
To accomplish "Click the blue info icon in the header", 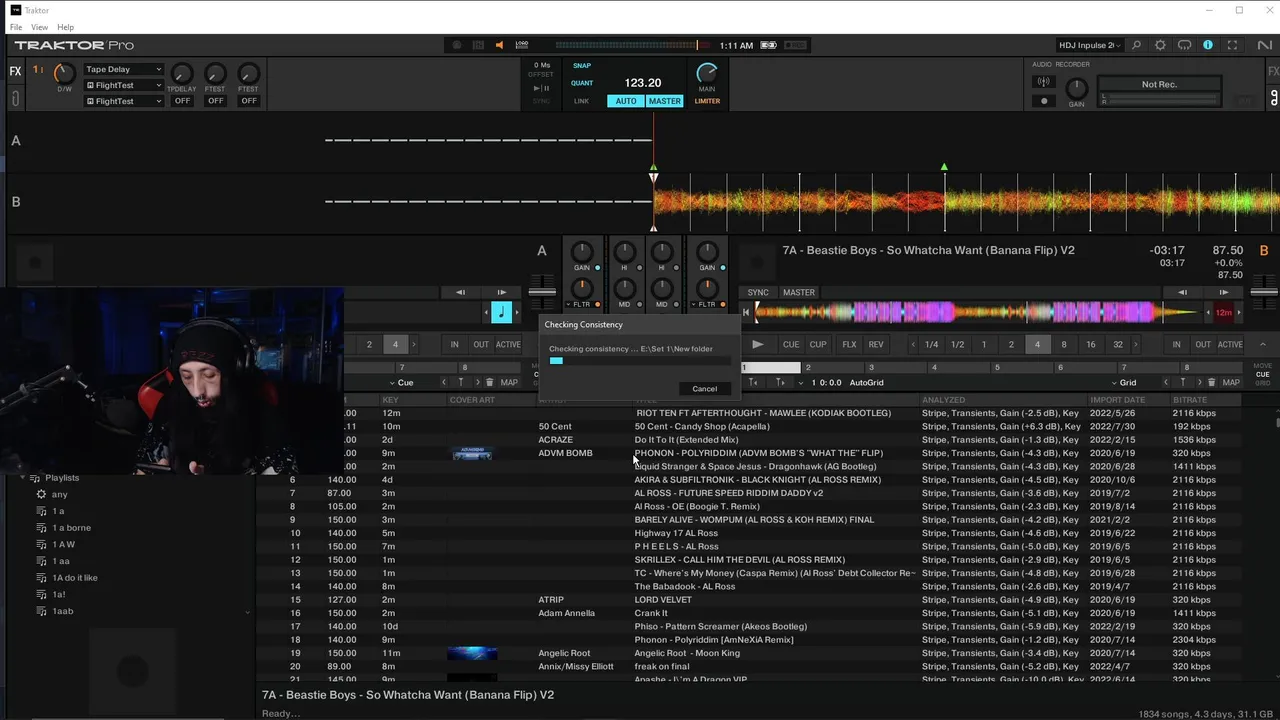I will (1208, 45).
